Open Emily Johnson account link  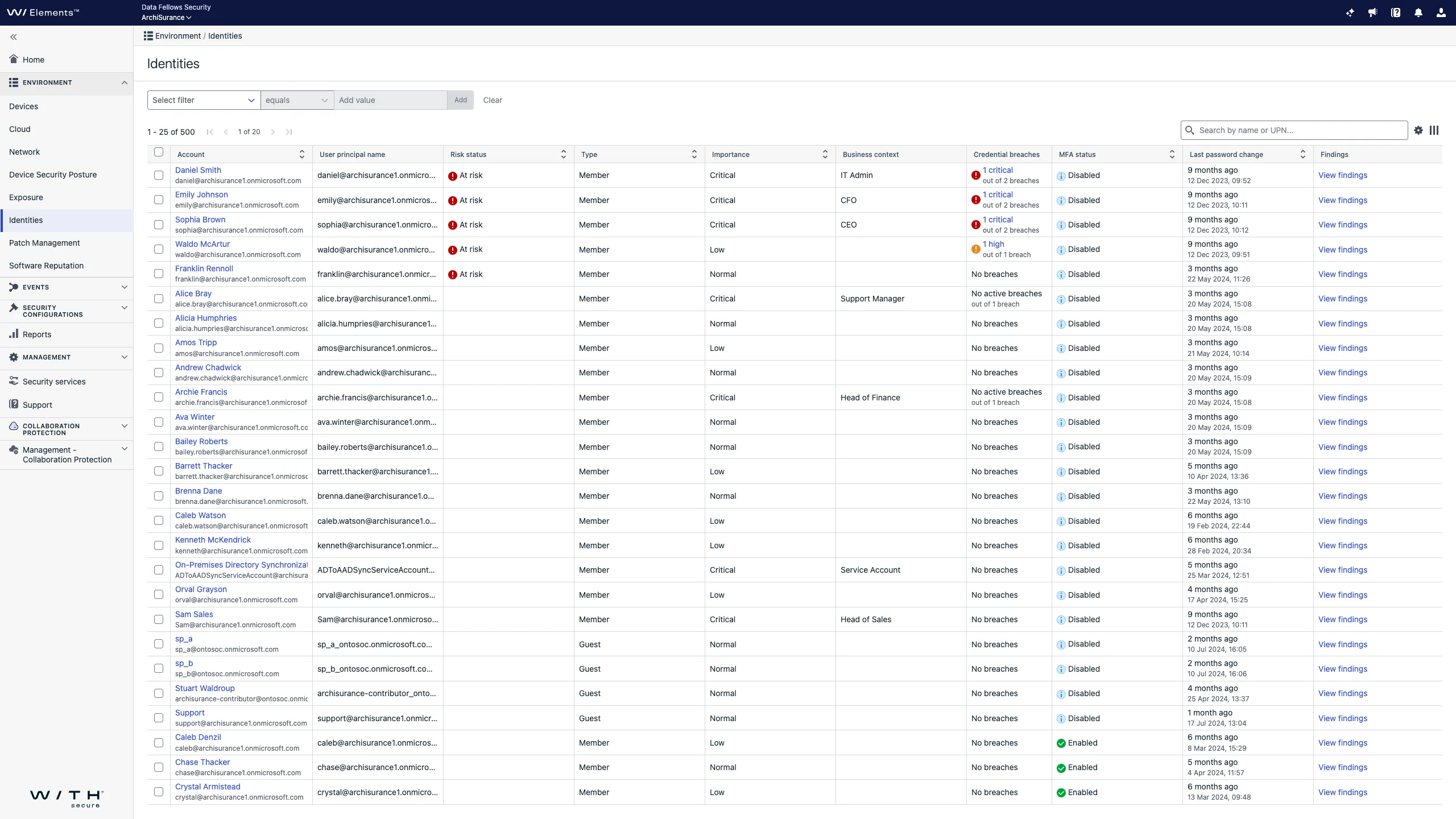(x=201, y=195)
